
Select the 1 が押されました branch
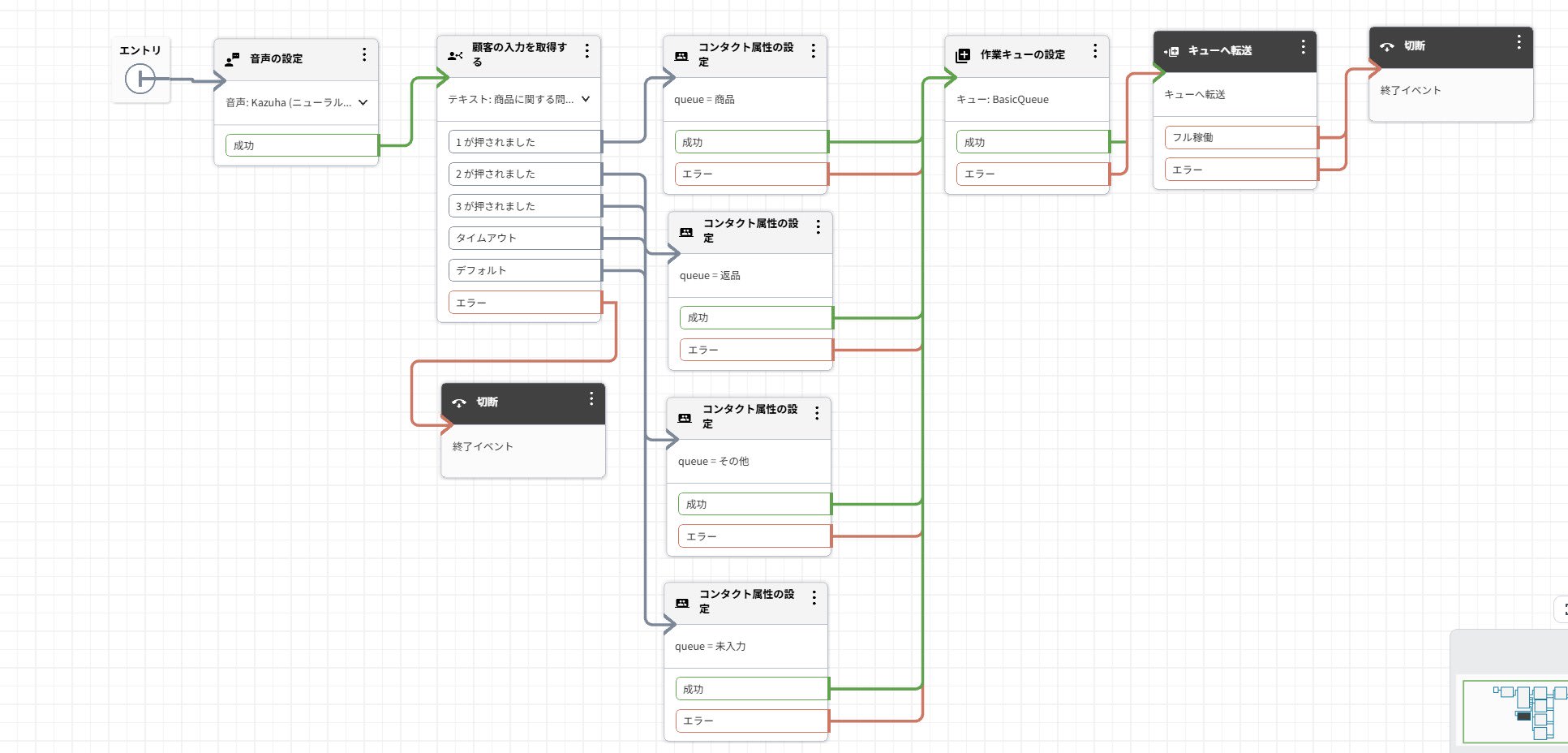[x=525, y=142]
